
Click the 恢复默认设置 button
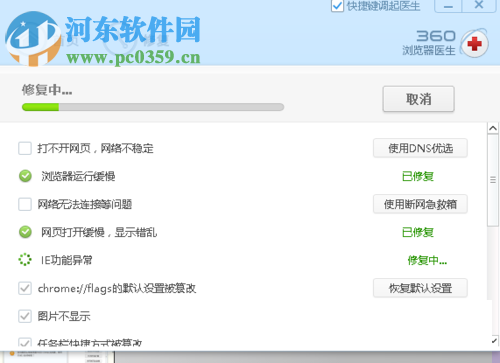click(x=420, y=288)
